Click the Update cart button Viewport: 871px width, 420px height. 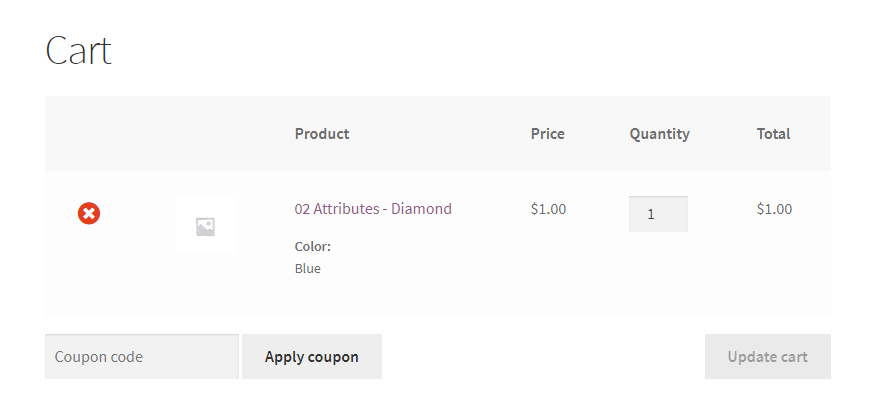(x=767, y=357)
